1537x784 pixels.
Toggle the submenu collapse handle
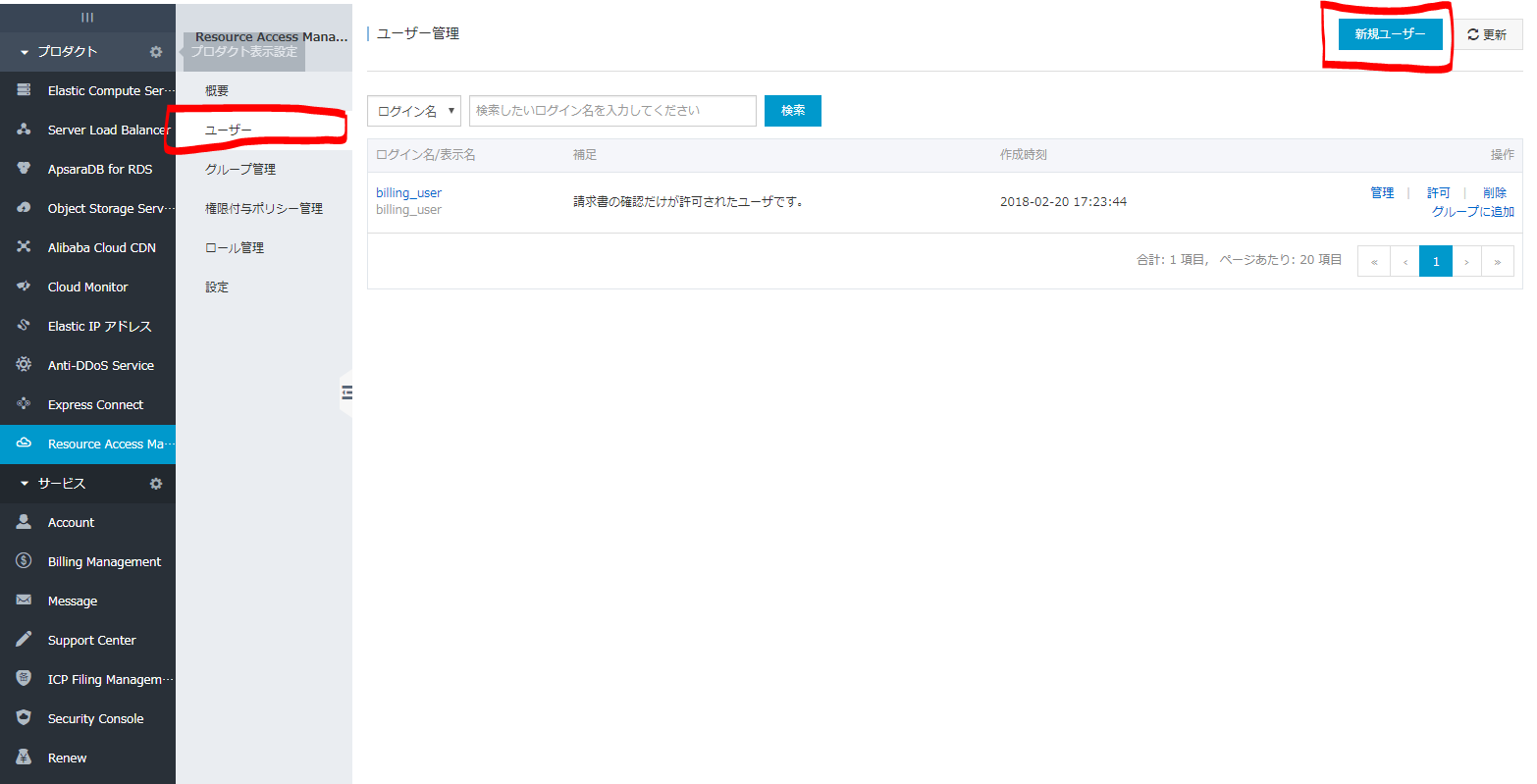tap(345, 393)
